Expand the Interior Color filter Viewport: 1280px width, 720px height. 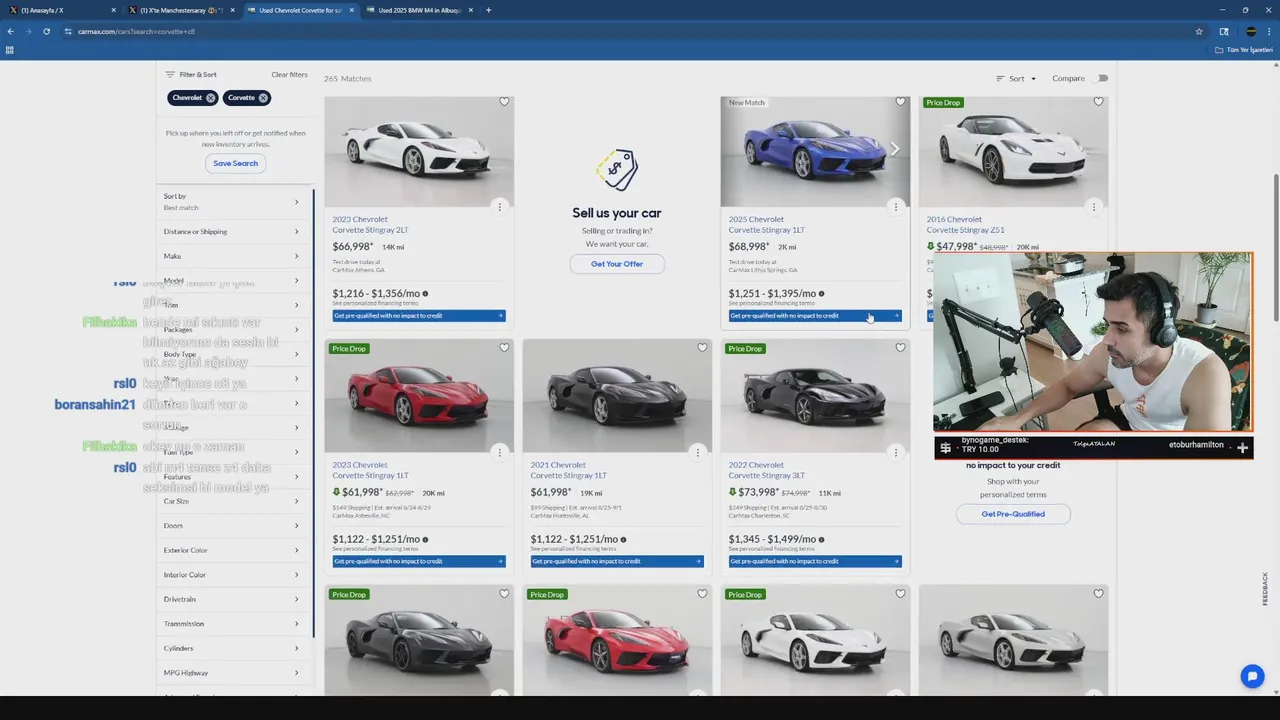pyautogui.click(x=235, y=575)
